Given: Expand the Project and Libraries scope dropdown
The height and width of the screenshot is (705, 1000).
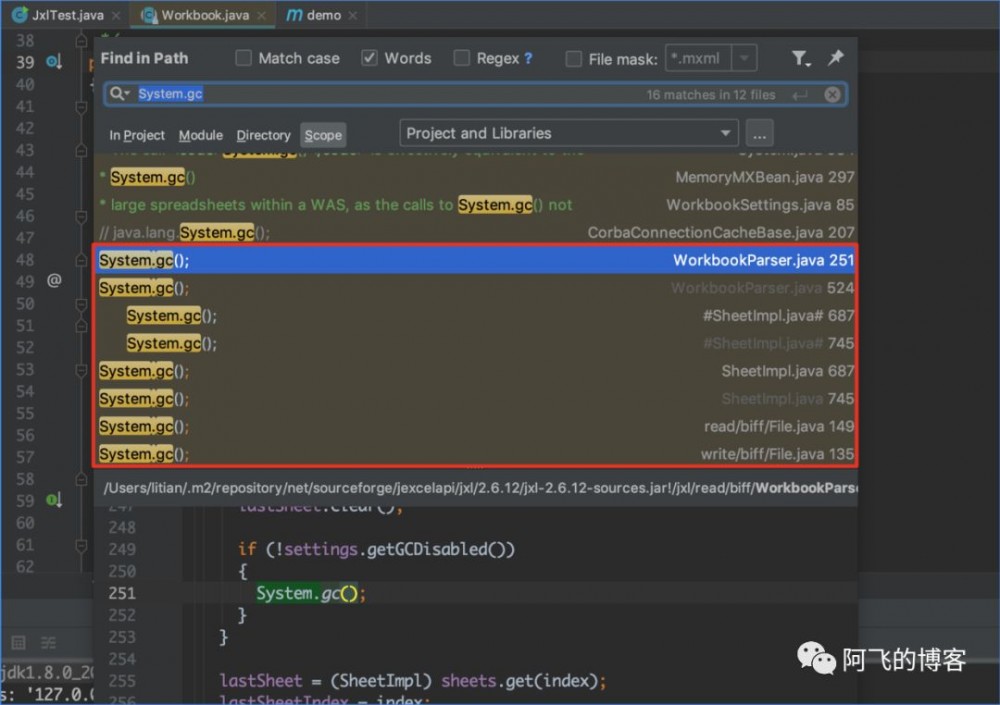Looking at the screenshot, I should click(x=726, y=134).
